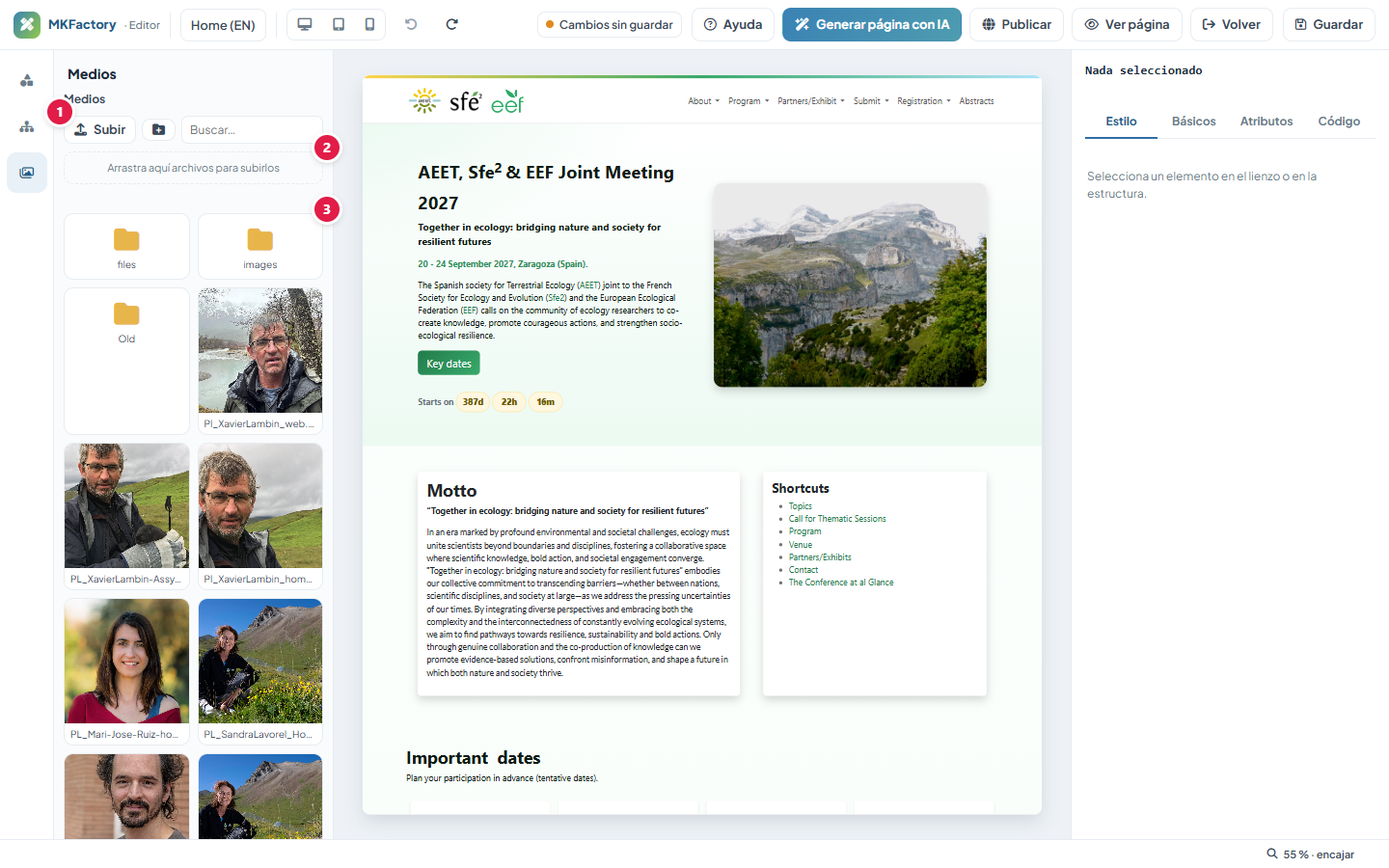The height and width of the screenshot is (868, 1389).
Task: Expand Partners/Exhibit menu in preview
Action: tap(811, 101)
